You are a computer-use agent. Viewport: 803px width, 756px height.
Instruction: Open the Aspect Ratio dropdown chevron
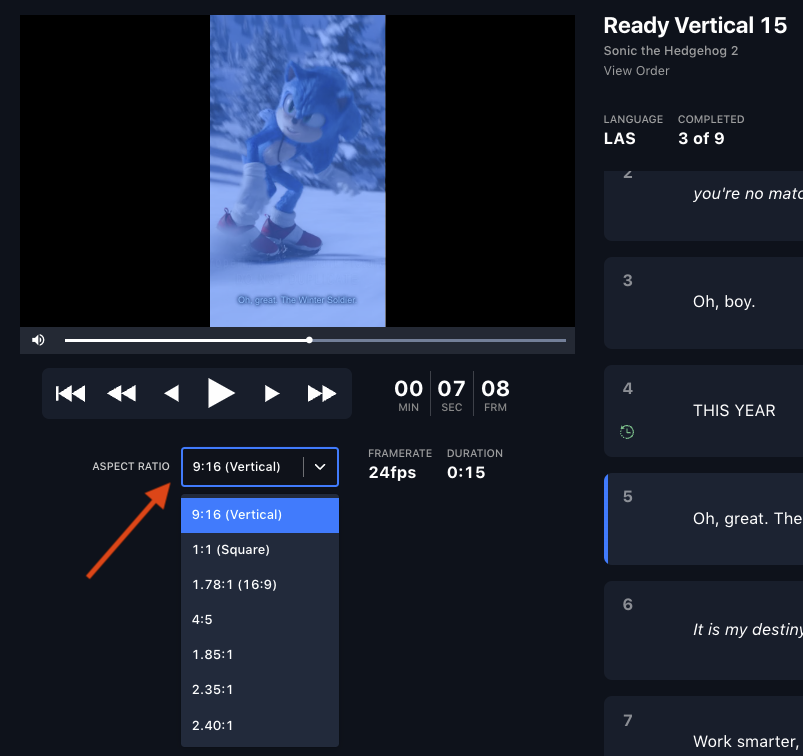(x=320, y=467)
